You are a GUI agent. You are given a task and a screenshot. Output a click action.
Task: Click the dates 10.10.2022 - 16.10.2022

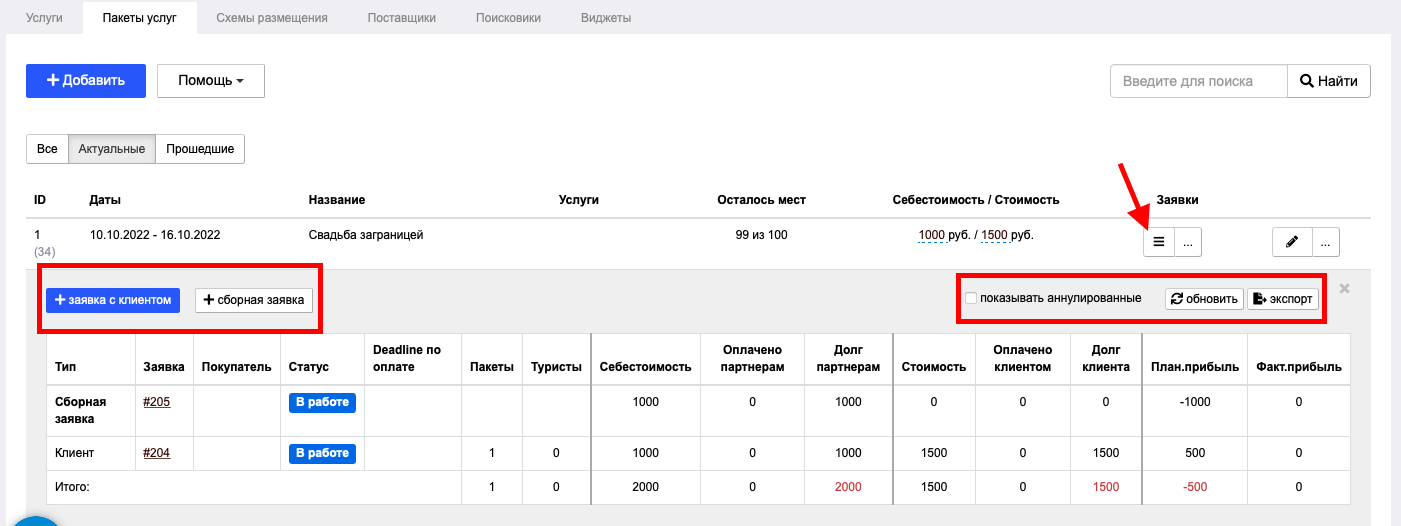click(155, 235)
